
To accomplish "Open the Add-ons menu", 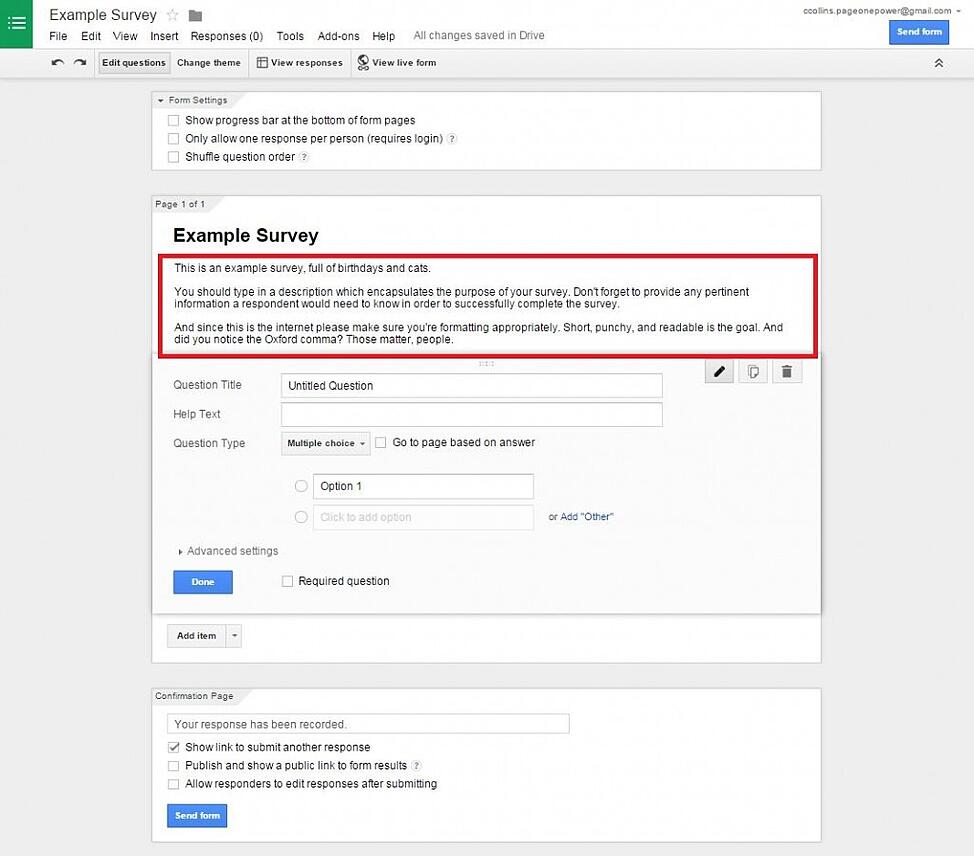I will coord(338,36).
